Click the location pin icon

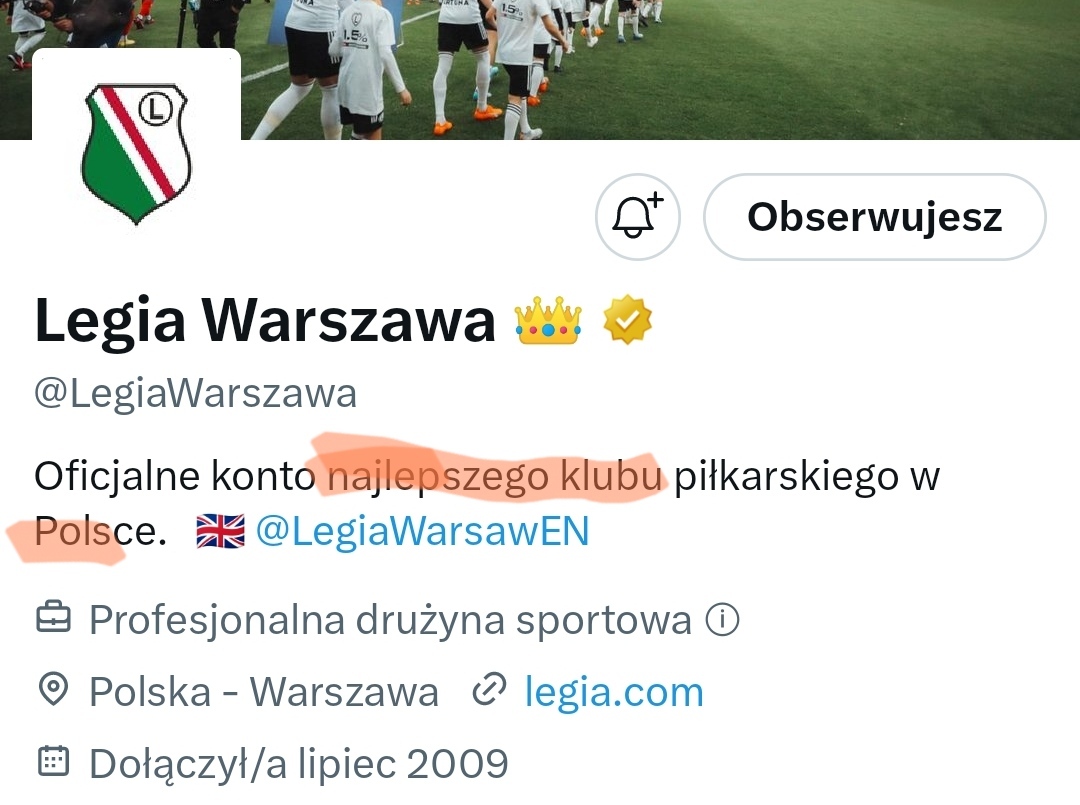tap(53, 689)
